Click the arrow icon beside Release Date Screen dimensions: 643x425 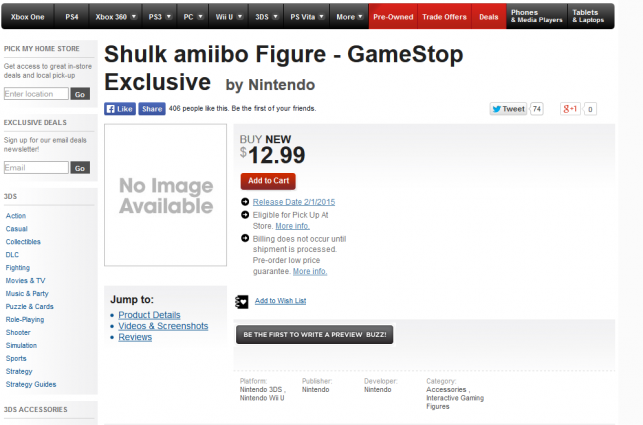pos(245,201)
